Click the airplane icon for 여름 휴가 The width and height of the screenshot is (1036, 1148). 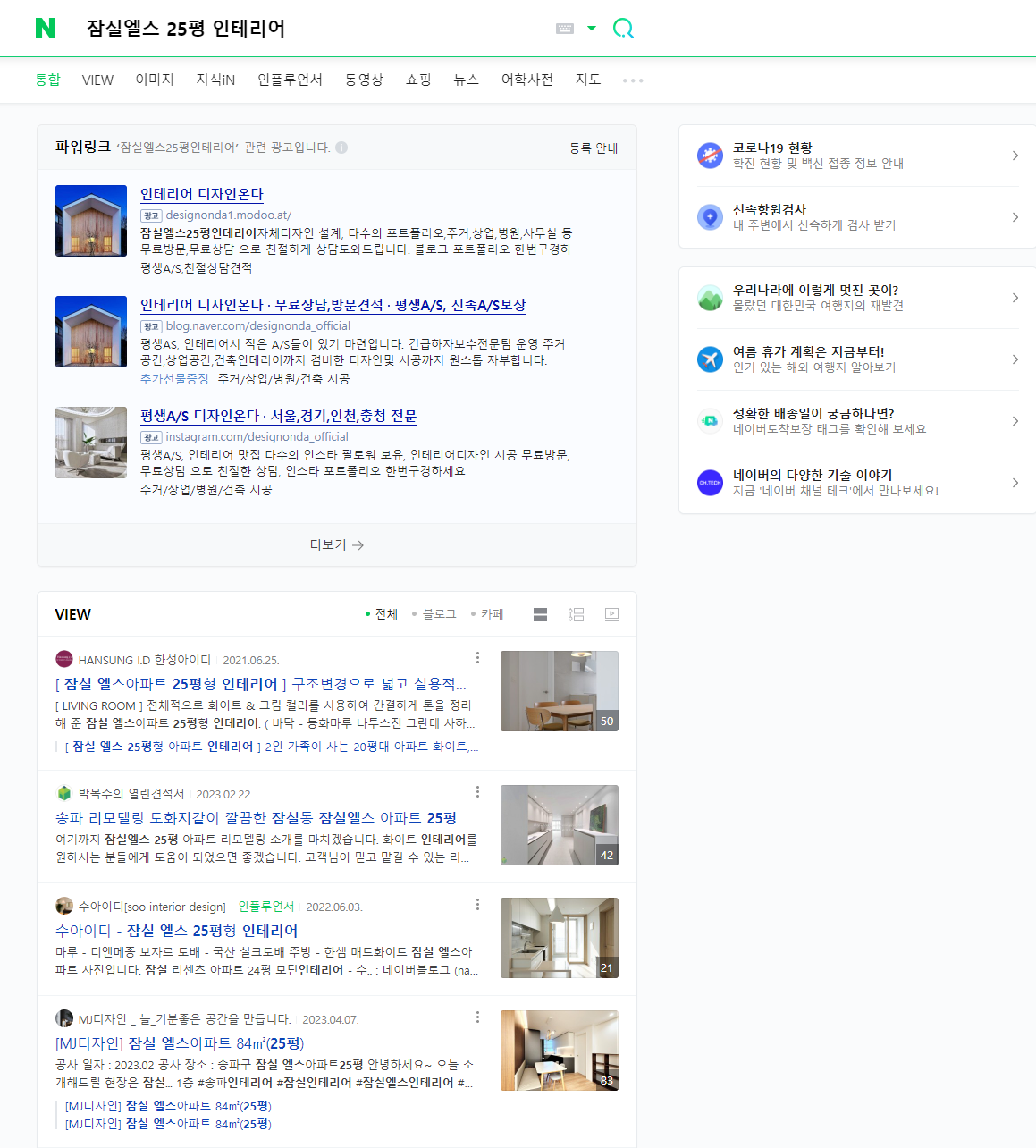[x=710, y=359]
